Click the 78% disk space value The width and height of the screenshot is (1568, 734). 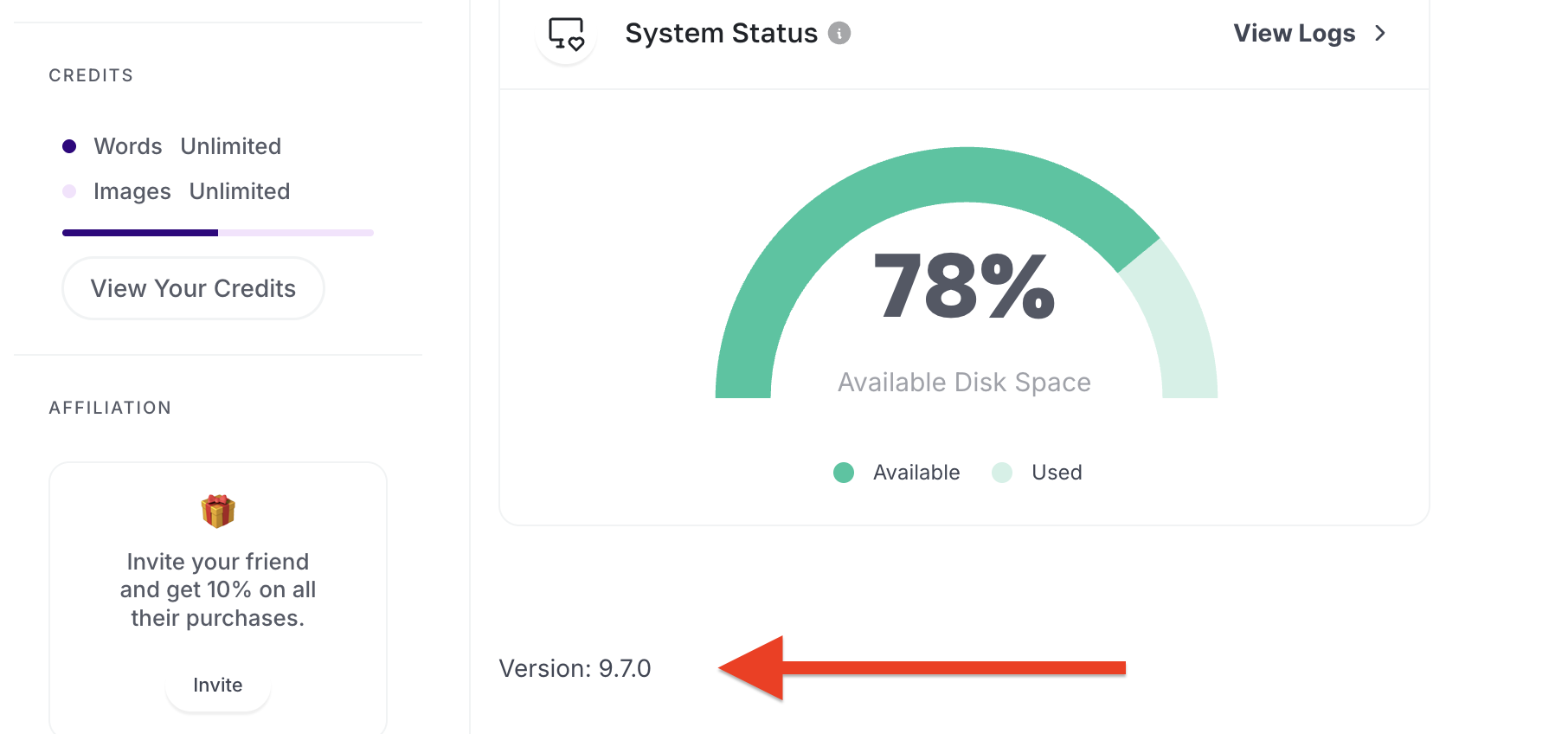964,286
